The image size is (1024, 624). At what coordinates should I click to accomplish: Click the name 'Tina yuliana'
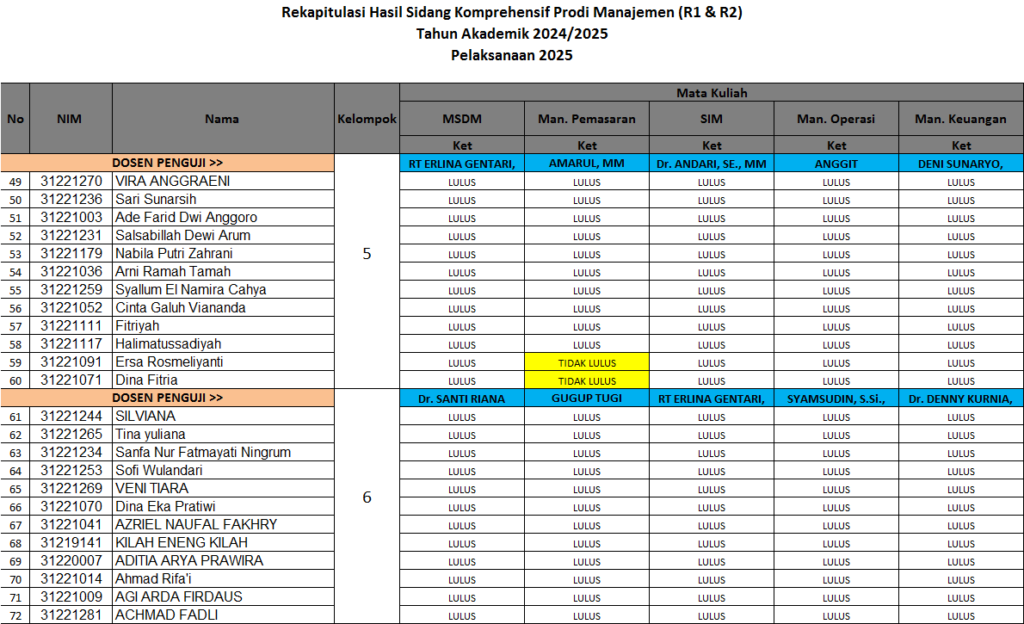pyautogui.click(x=150, y=434)
